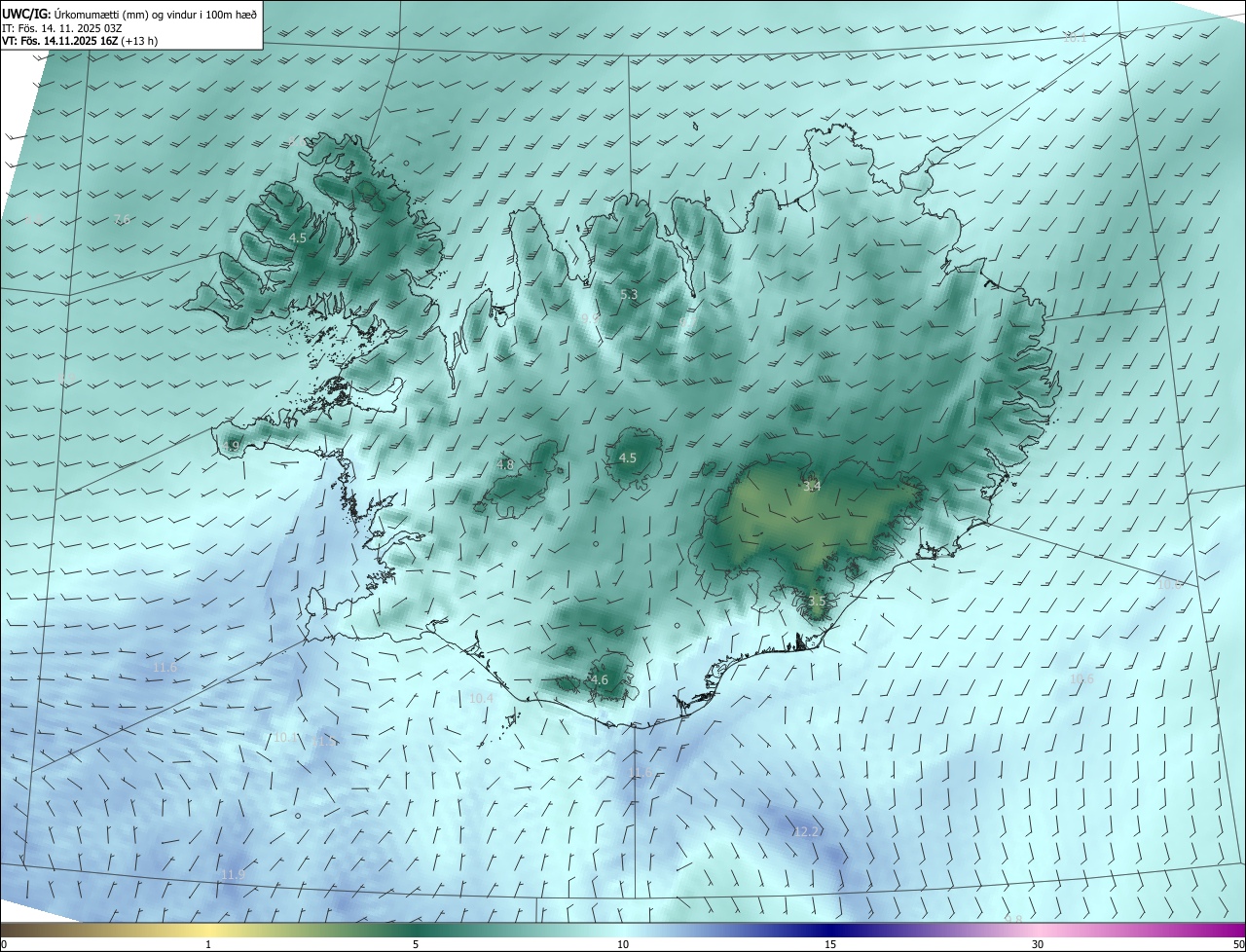Click the 5.3 value in north Iceland
The image size is (1246, 952).
click(629, 294)
